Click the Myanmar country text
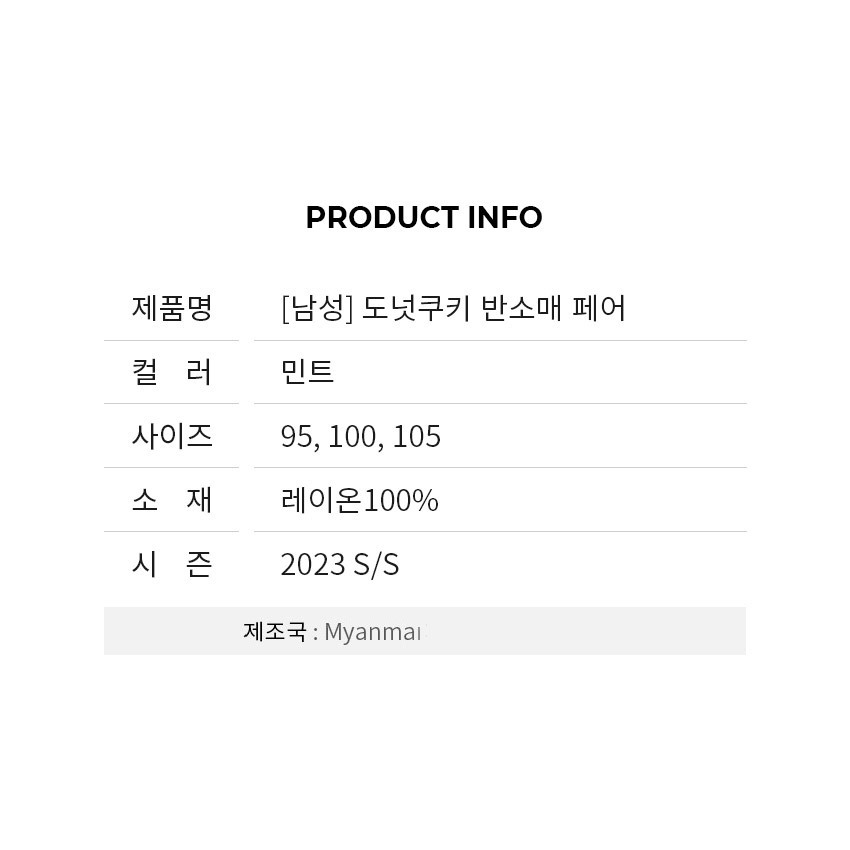 tap(372, 632)
